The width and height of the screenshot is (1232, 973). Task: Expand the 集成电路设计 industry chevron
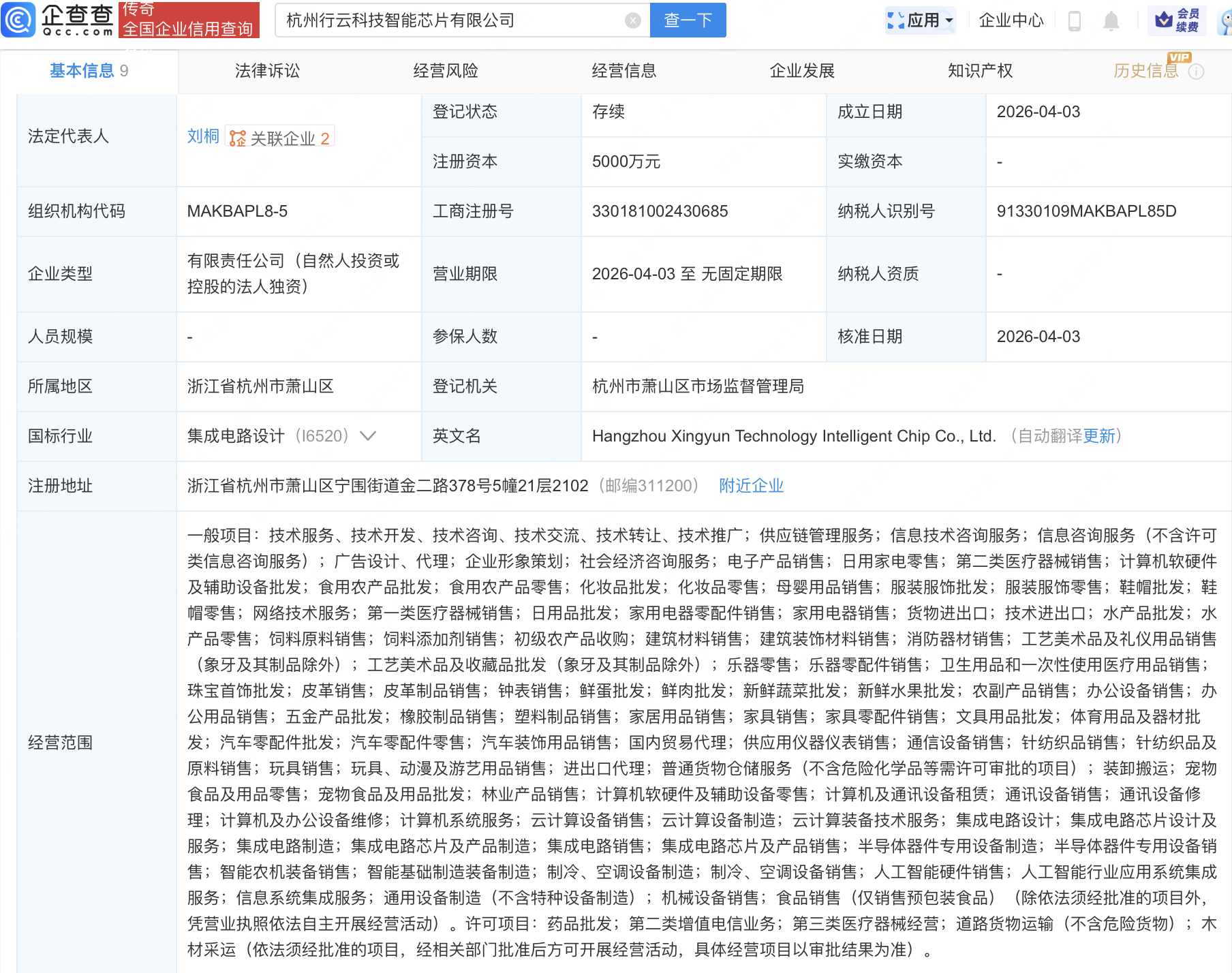tap(368, 436)
